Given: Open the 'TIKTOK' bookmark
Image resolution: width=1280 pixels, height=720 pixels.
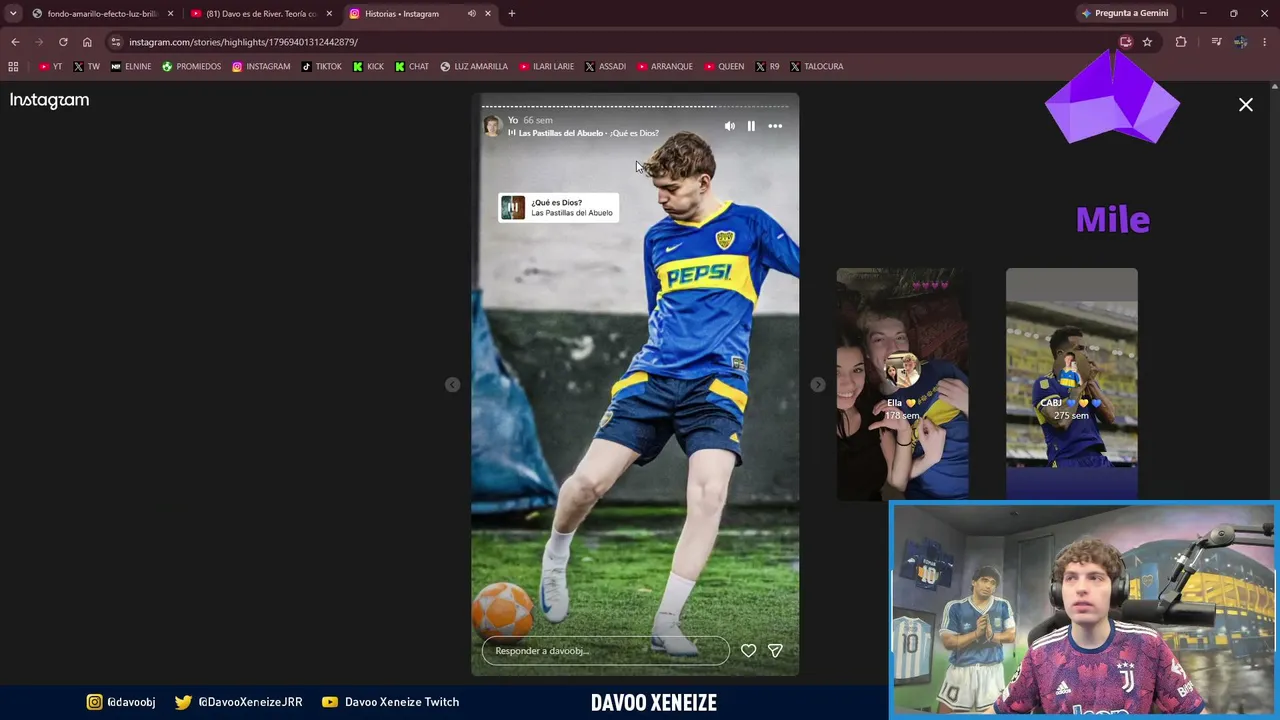Looking at the screenshot, I should pyautogui.click(x=321, y=67).
